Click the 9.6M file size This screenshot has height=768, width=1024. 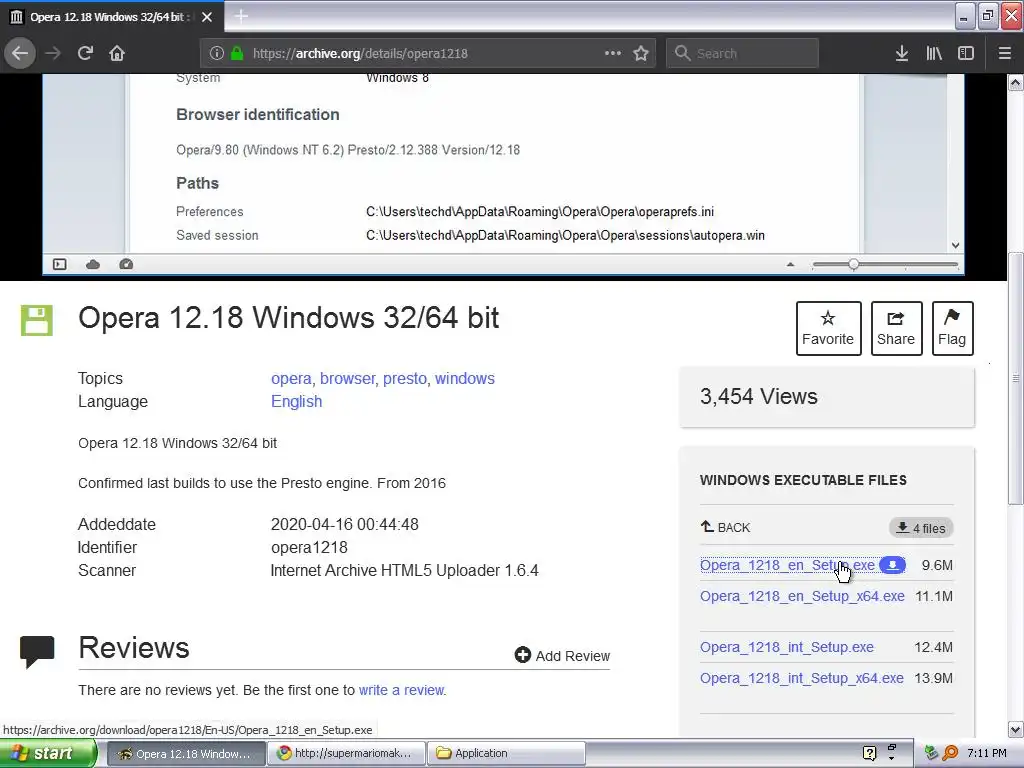[937, 566]
